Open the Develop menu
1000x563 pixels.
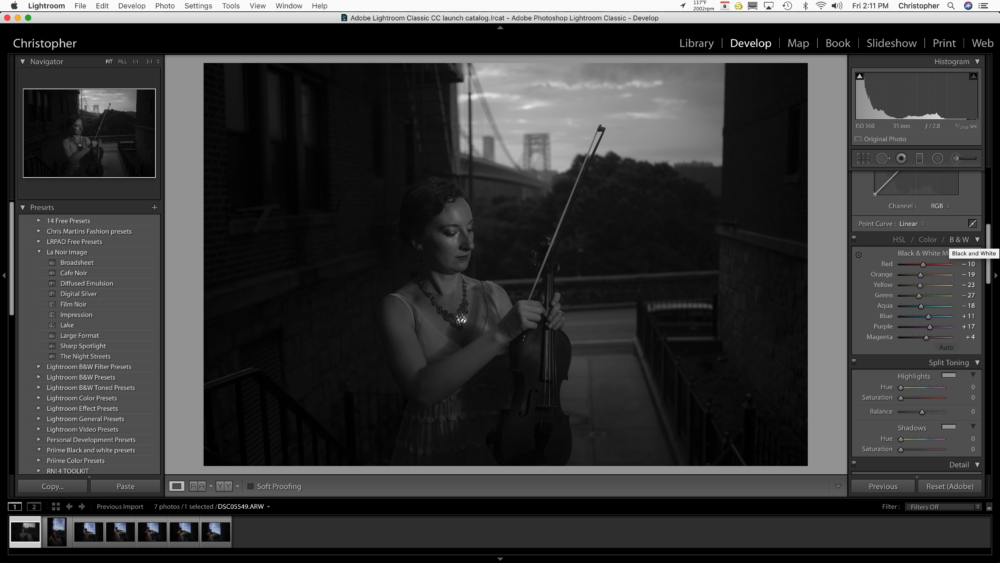131,6
